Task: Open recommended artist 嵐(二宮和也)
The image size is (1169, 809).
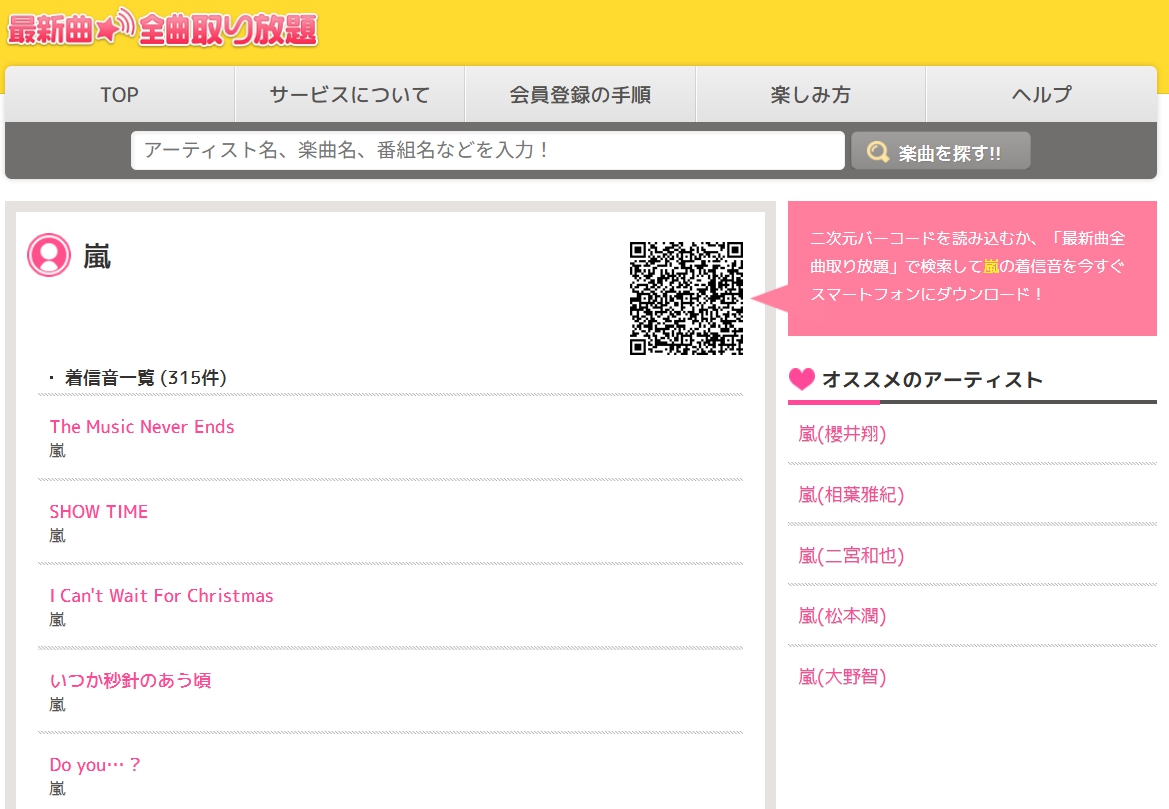Action: point(851,555)
